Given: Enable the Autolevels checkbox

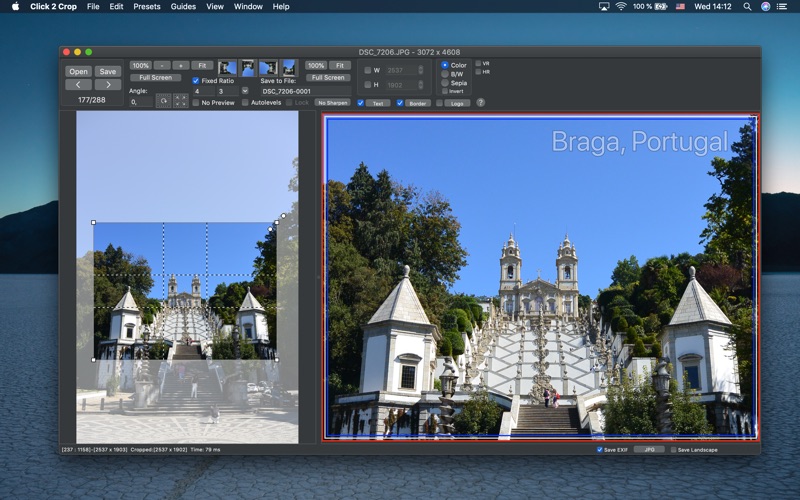Looking at the screenshot, I should pyautogui.click(x=245, y=103).
